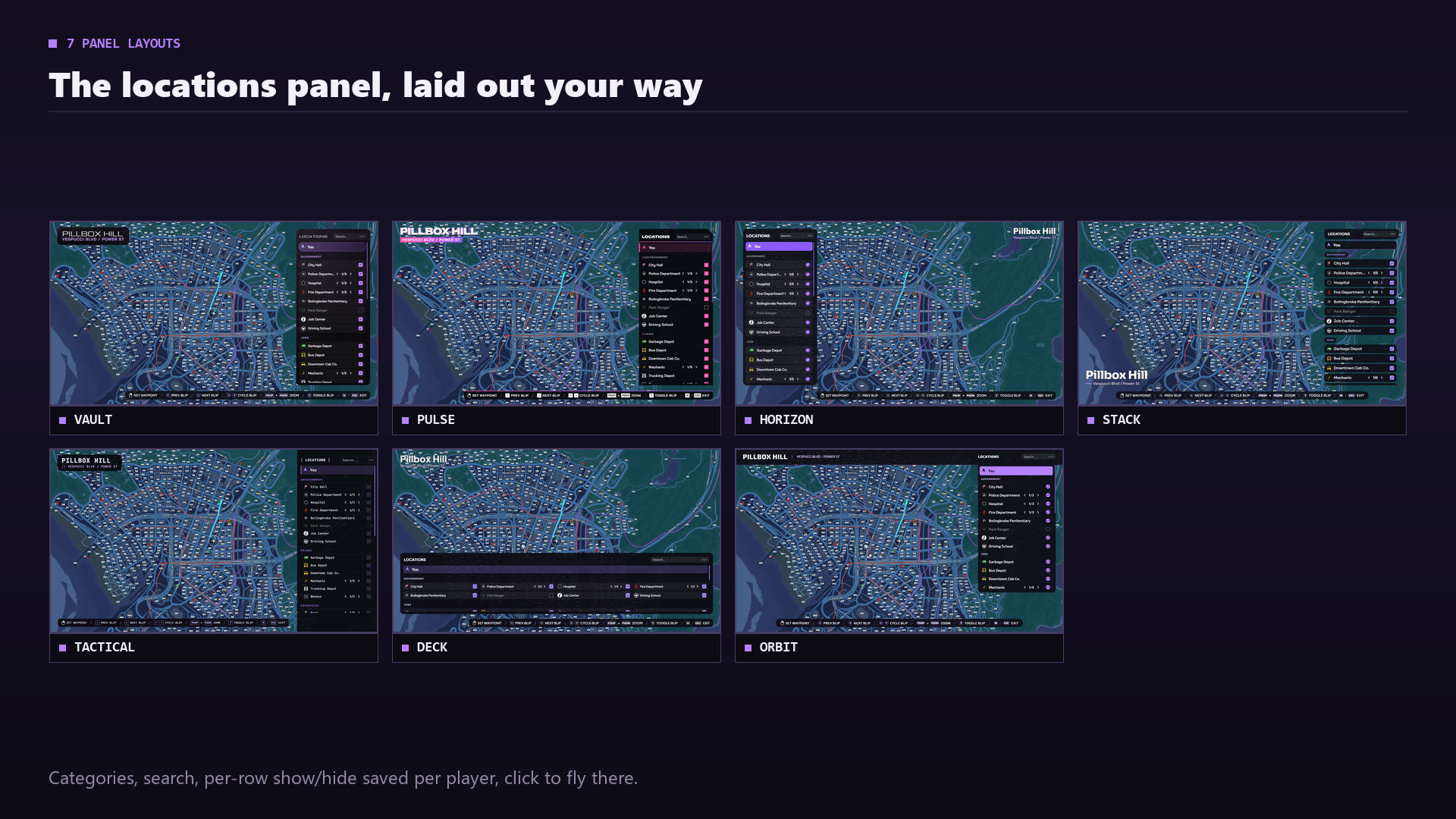
Task: Click the Bus Depot icon in Stack panel
Action: [x=1329, y=358]
